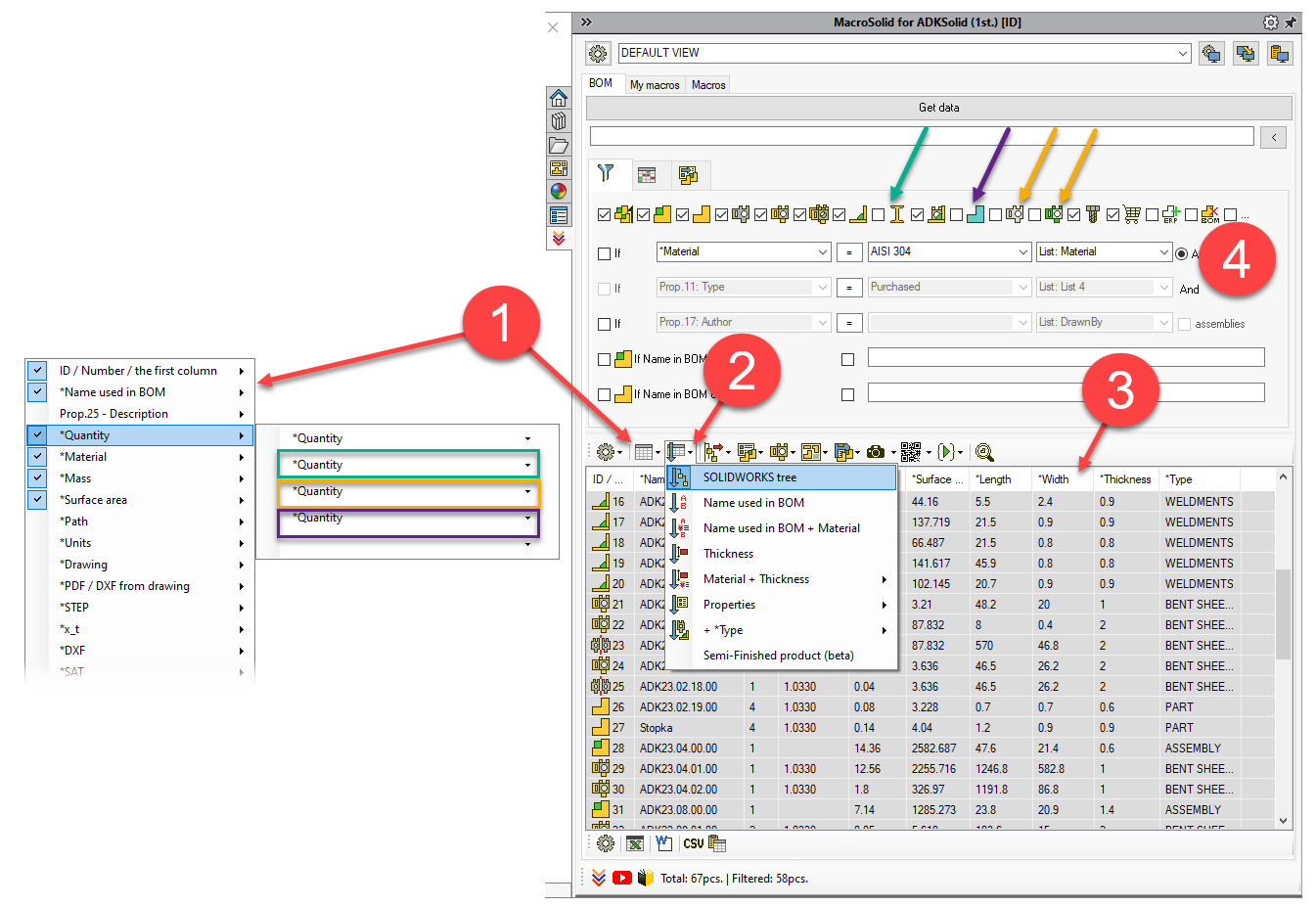Click the save disk icon in the table toolbar
Viewport: 1316px width, 907px height.
(843, 452)
